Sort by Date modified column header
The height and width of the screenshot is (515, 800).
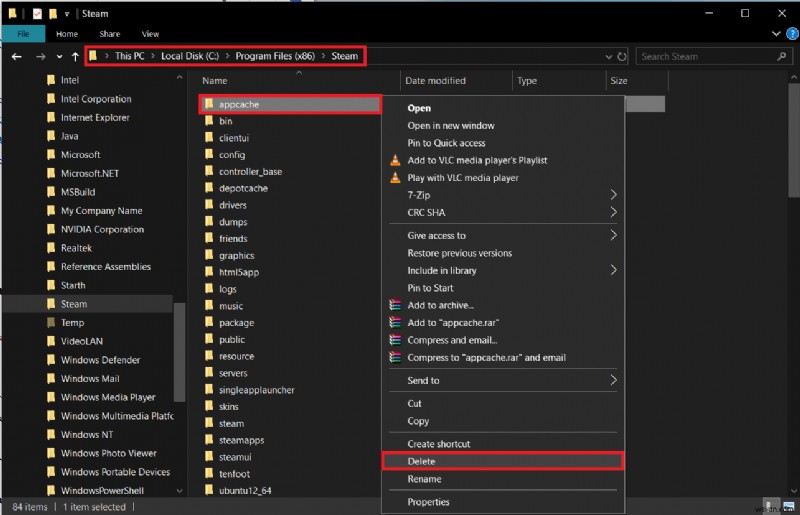pyautogui.click(x=435, y=81)
